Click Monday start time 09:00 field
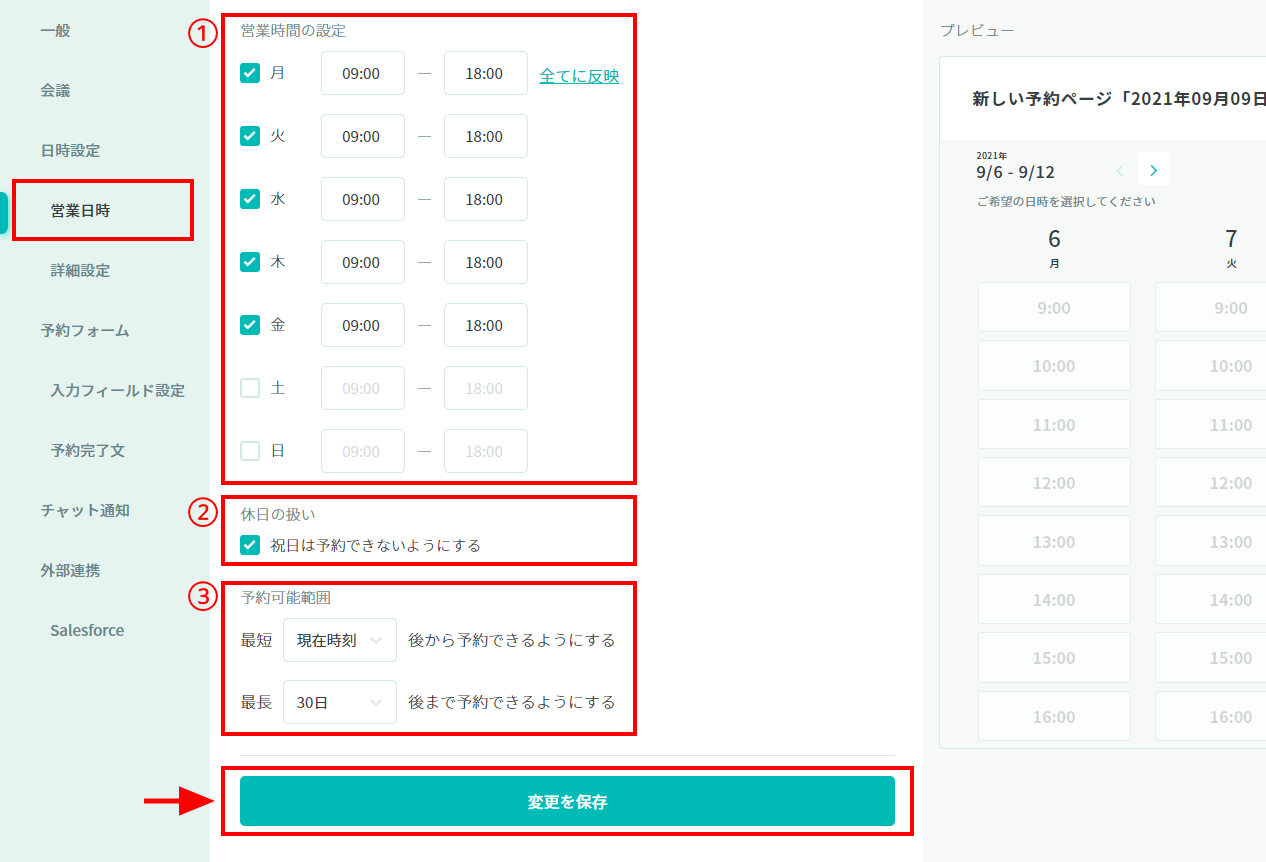Screen dimensions: 1266x862 [362, 74]
